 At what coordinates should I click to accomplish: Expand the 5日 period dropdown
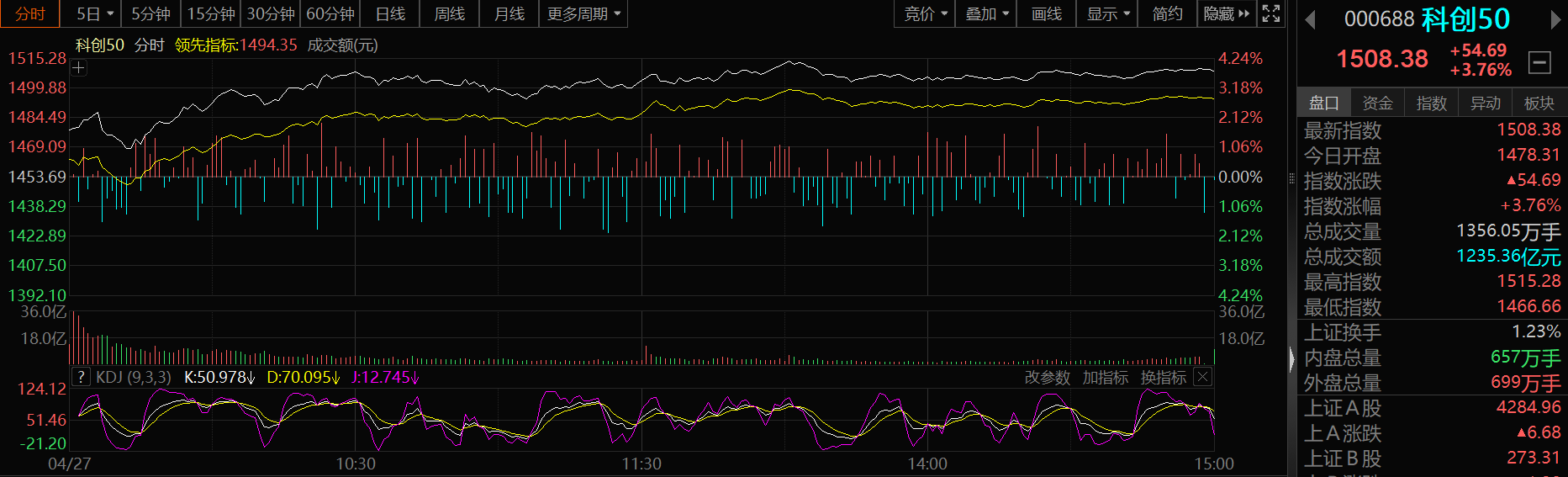coord(94,14)
